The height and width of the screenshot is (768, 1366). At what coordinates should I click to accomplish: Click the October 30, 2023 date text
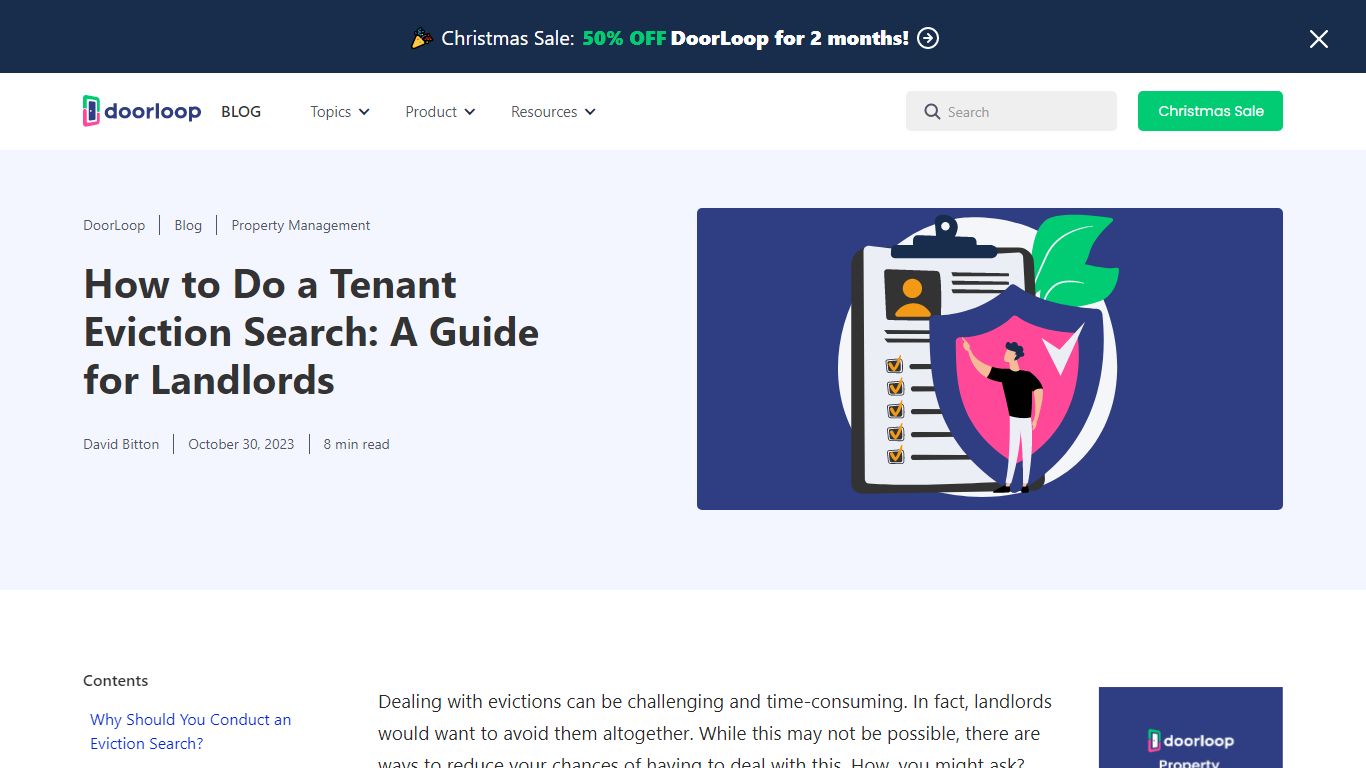point(241,444)
